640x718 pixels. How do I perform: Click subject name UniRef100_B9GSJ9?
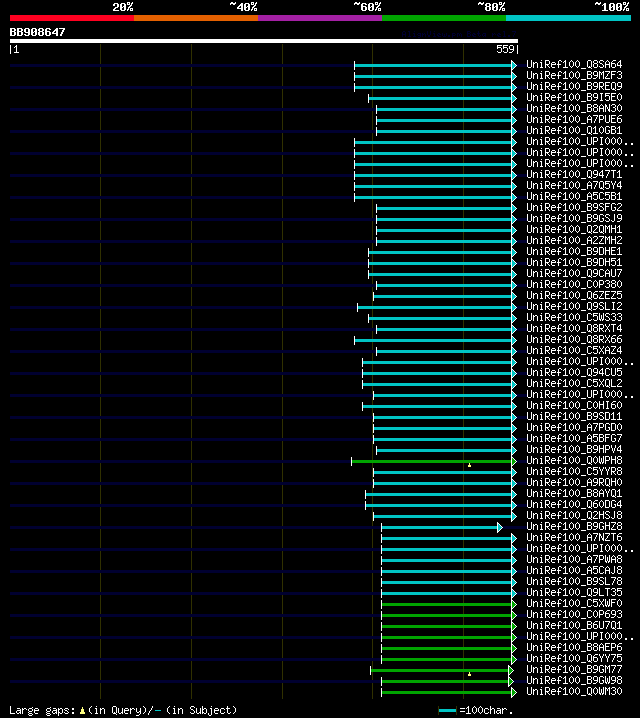574,218
